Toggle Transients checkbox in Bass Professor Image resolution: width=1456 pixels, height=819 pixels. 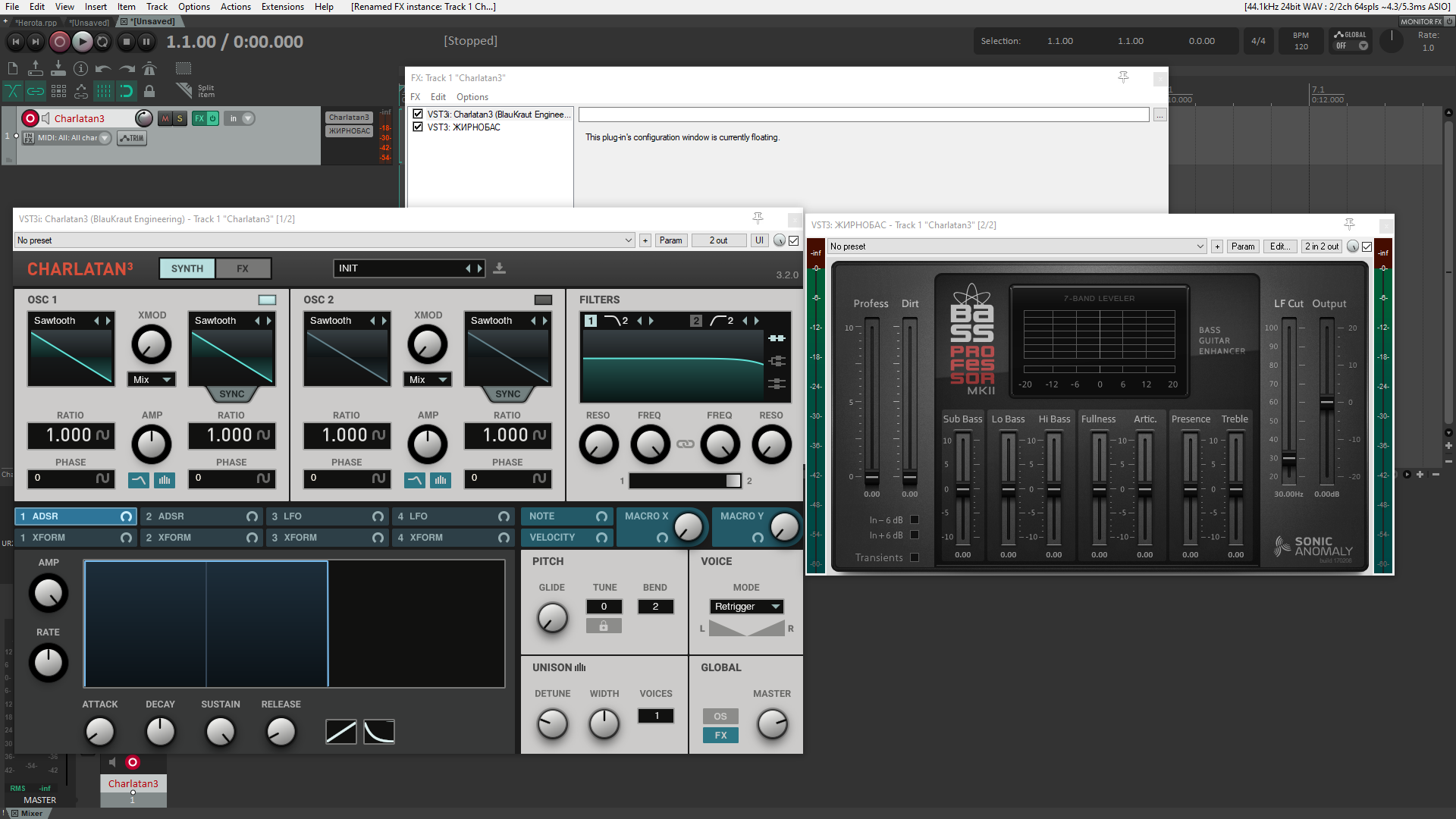click(914, 558)
